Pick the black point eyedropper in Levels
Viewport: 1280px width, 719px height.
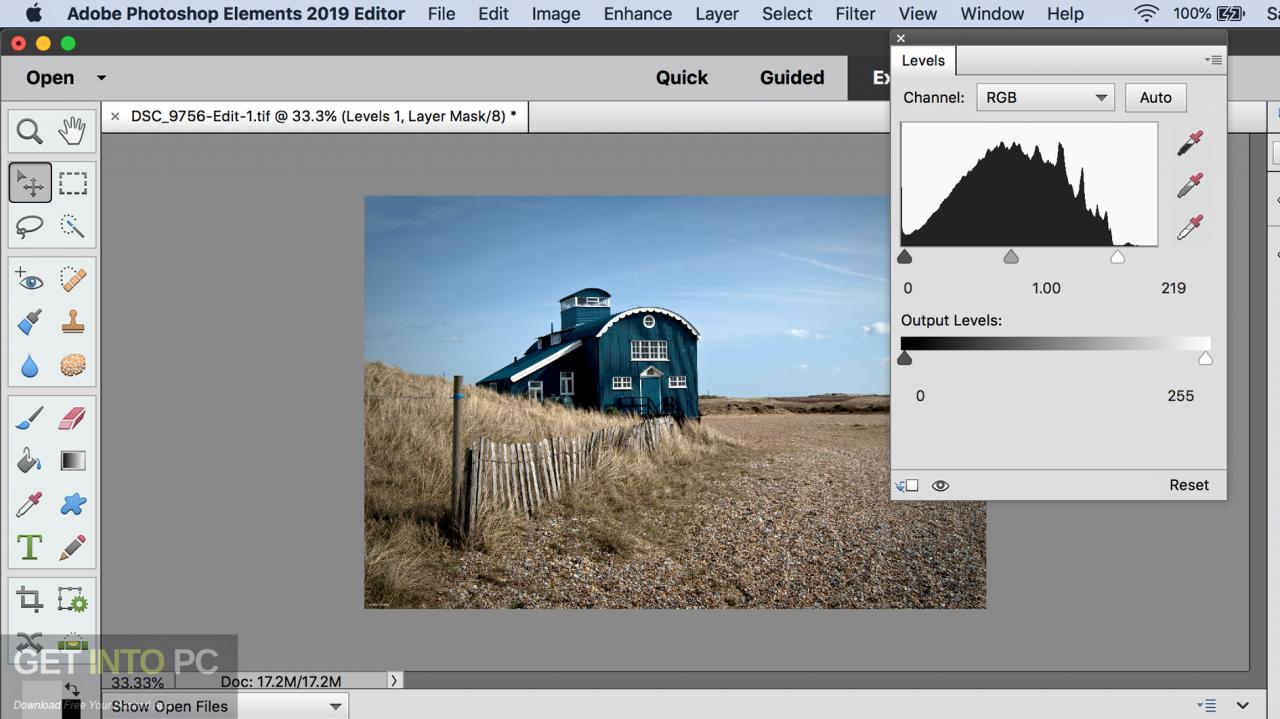[1189, 143]
